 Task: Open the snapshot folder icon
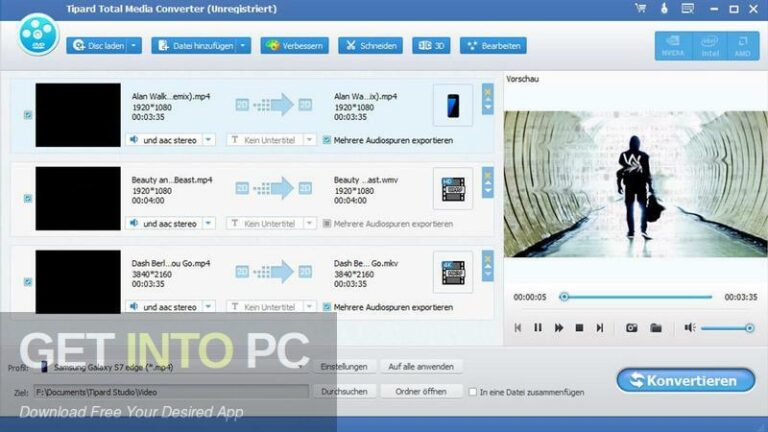(656, 328)
